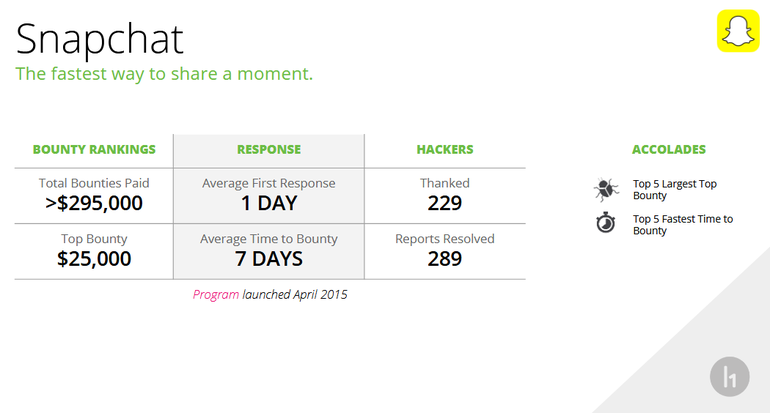Click the bug icon beside Largest Top Bounty
This screenshot has height=413, width=770.
606,190
